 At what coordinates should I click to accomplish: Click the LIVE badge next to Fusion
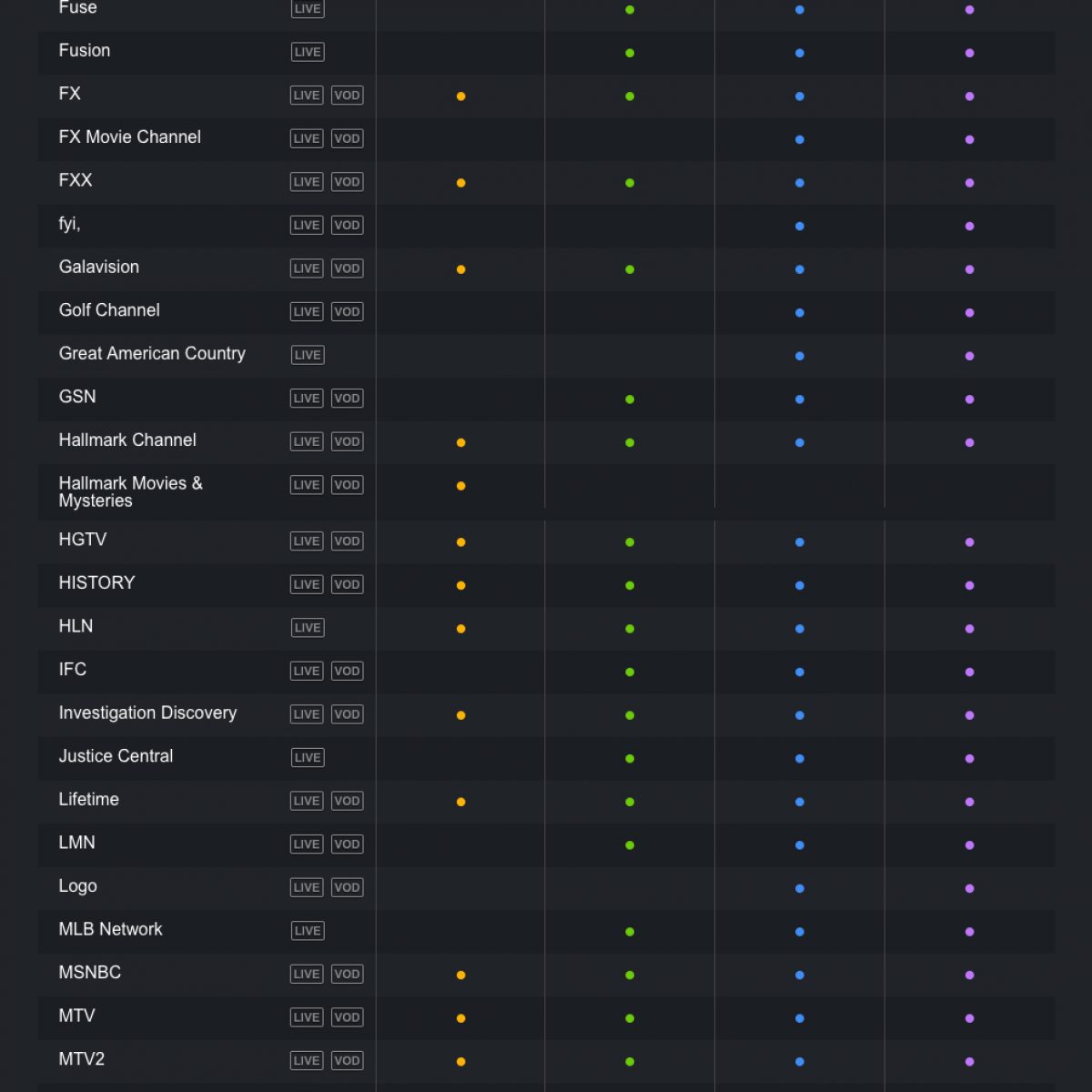point(308,52)
